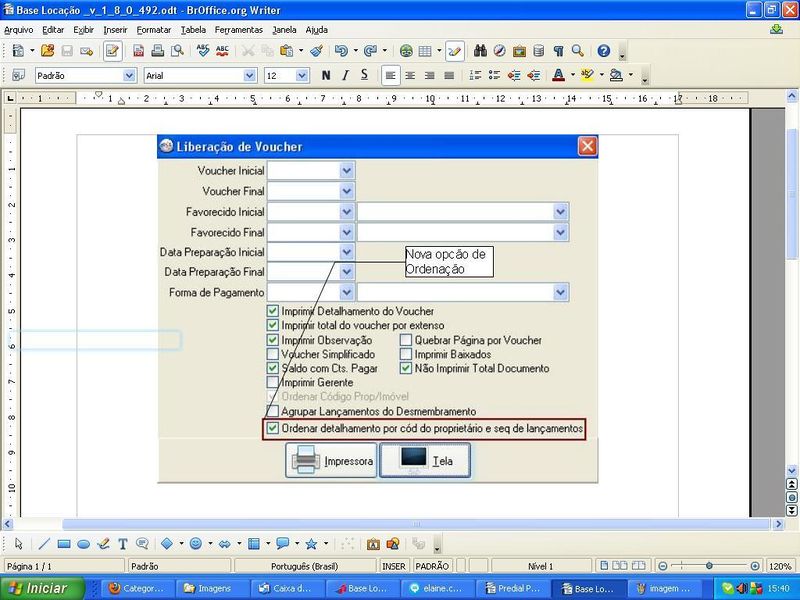This screenshot has height=600, width=800.
Task: Open the Formatar menu
Action: tap(153, 30)
